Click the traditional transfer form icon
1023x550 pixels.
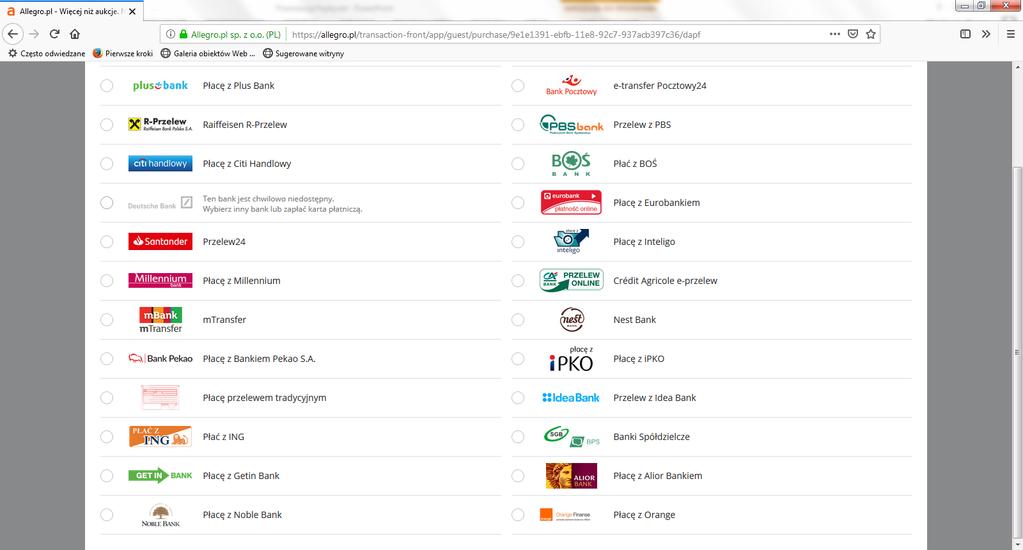[x=160, y=397]
